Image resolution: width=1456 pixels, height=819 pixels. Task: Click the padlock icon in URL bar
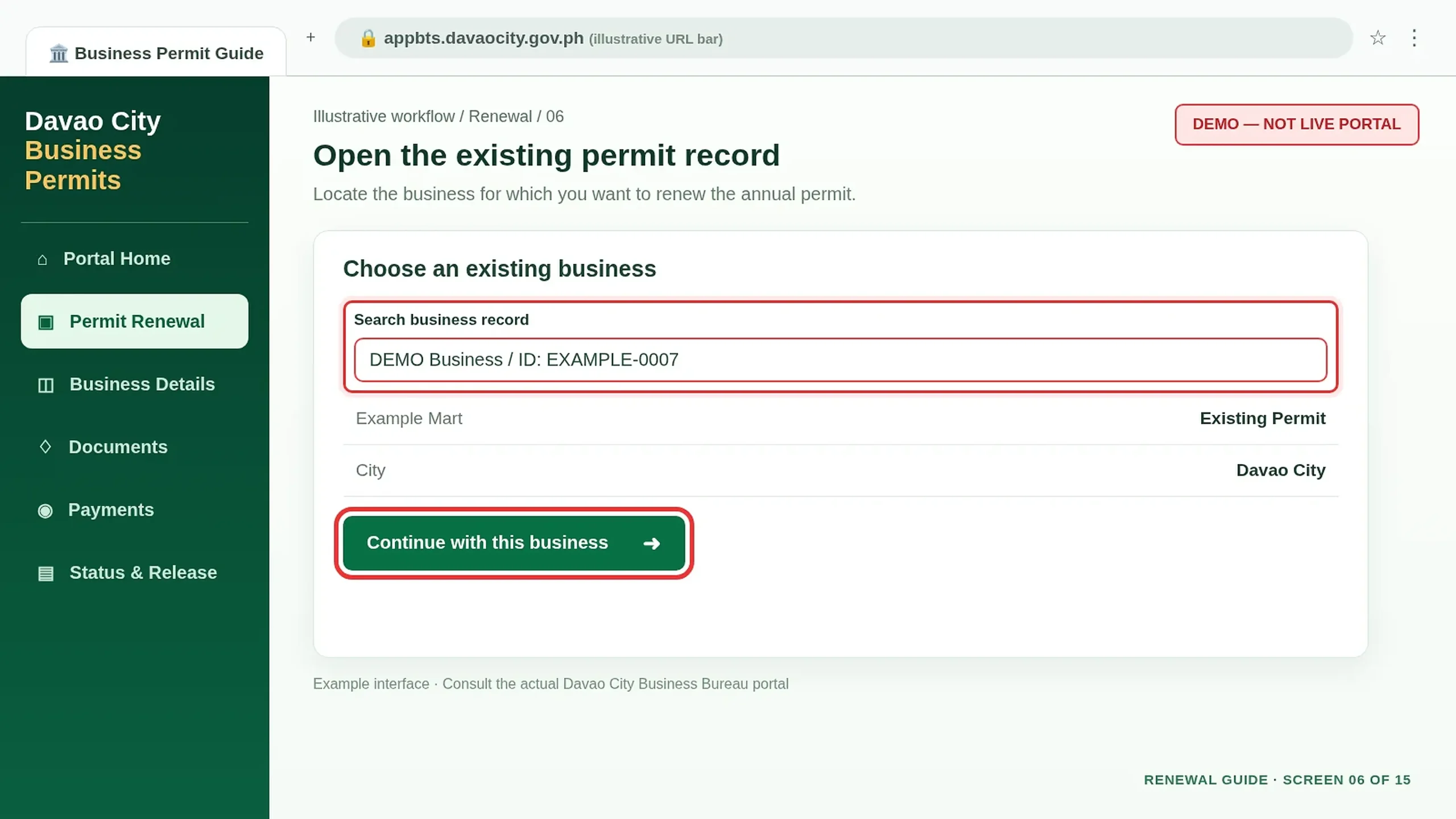tap(368, 38)
